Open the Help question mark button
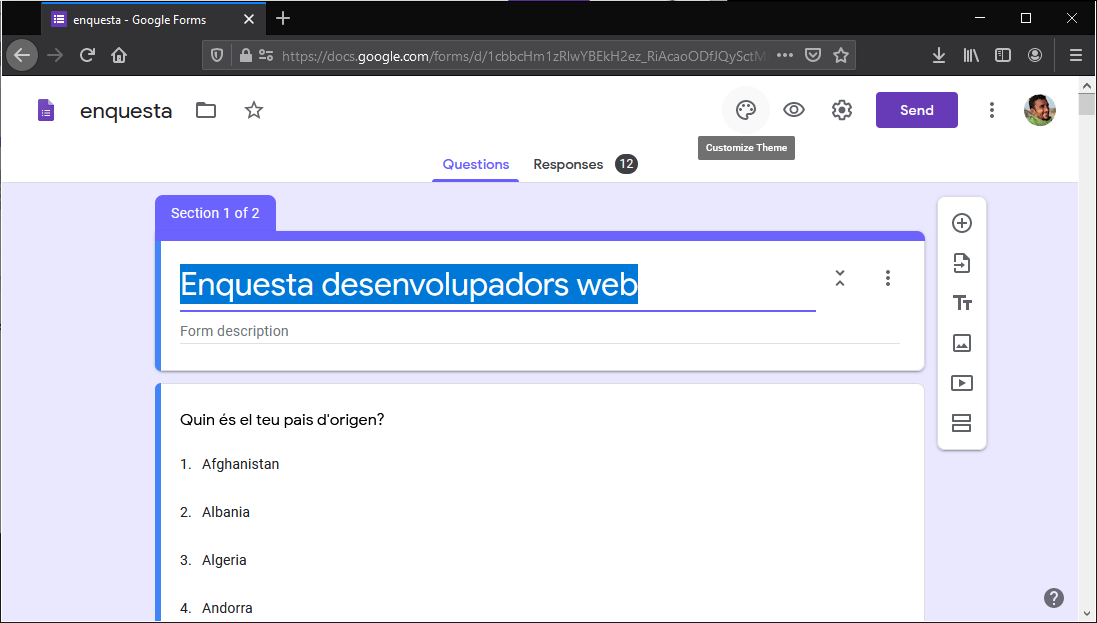1097x623 pixels. pos(1054,598)
